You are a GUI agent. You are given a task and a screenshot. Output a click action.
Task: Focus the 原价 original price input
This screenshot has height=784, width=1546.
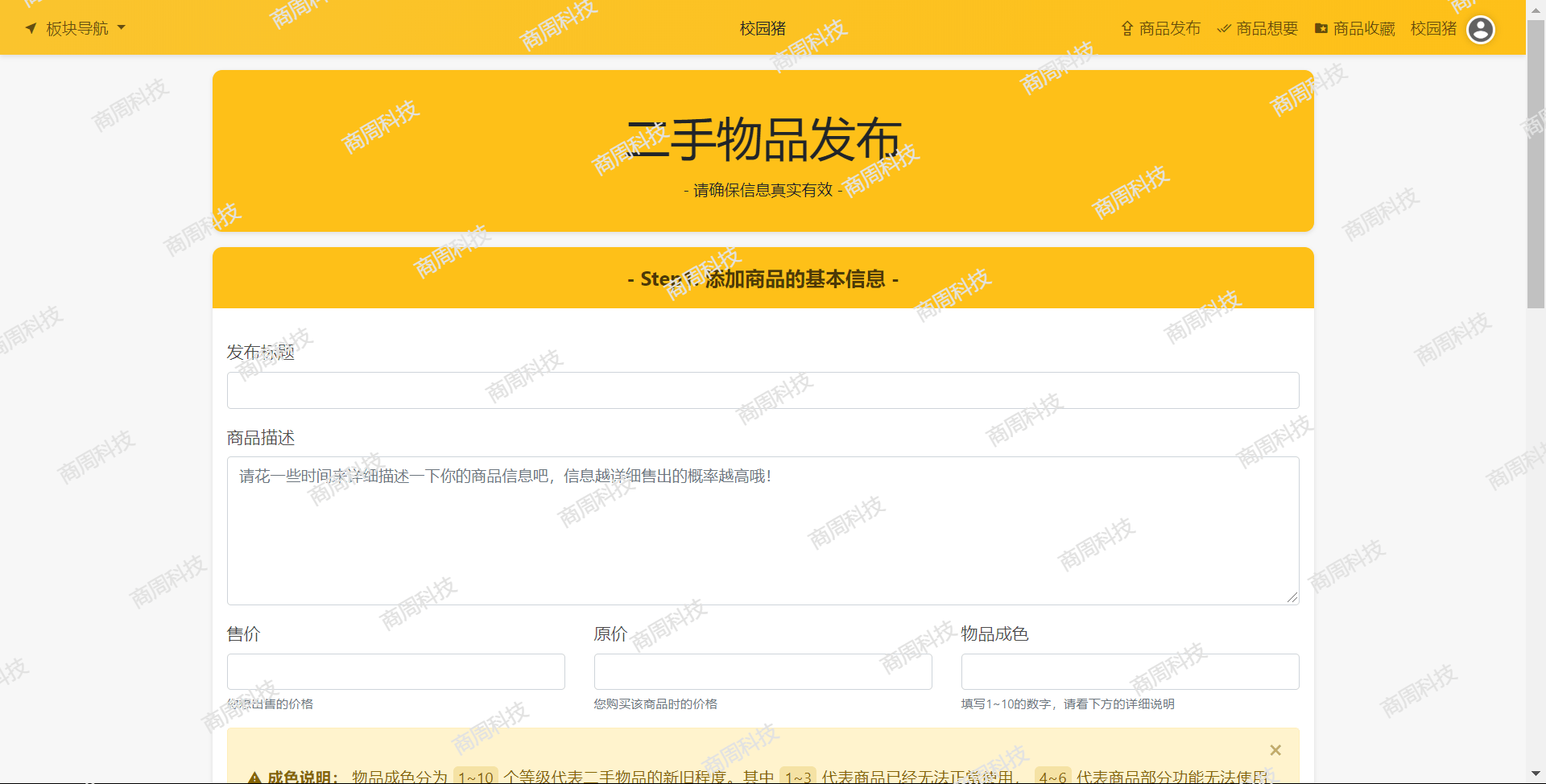click(x=763, y=671)
